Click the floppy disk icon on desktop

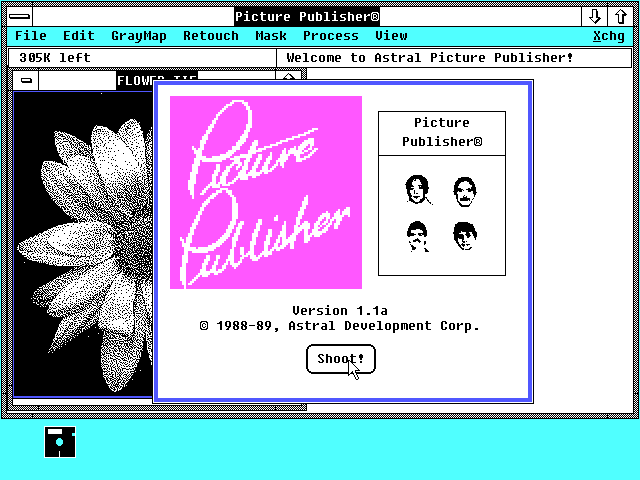[60, 442]
